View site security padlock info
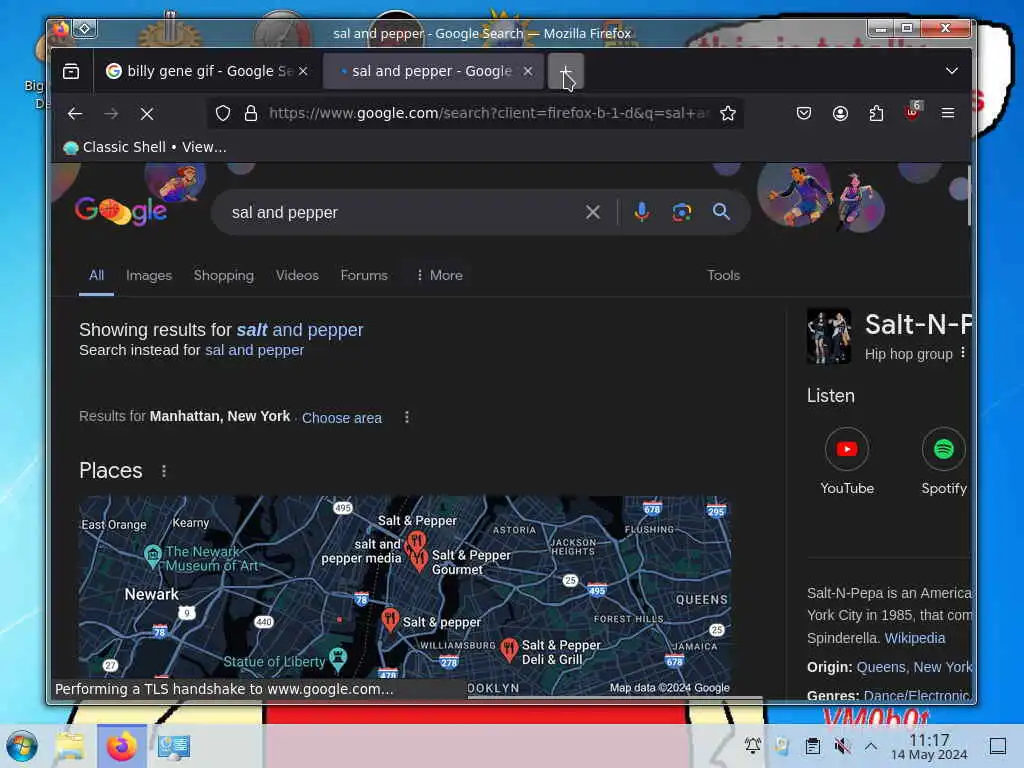This screenshot has height=768, width=1024. pyautogui.click(x=251, y=114)
